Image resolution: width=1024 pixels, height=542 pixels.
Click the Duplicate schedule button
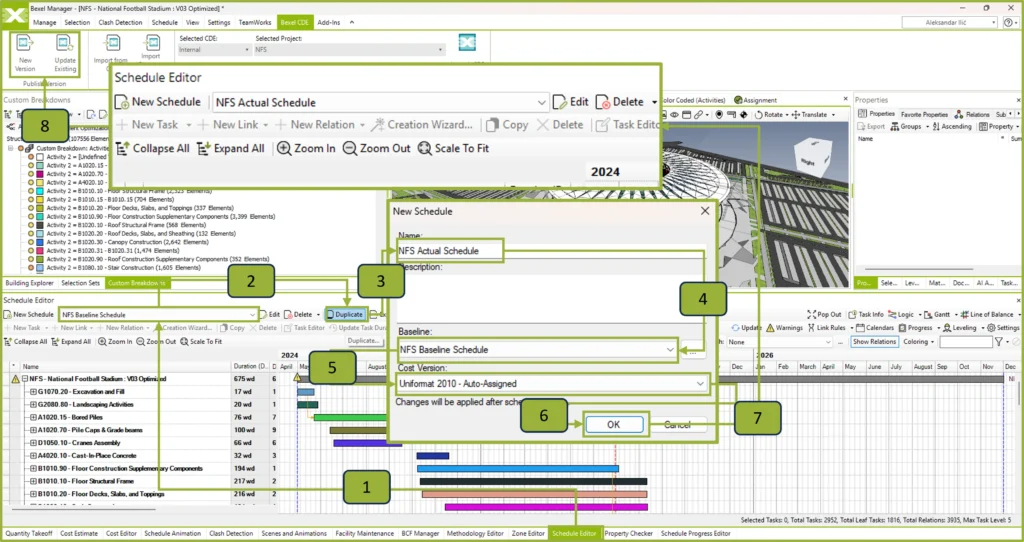344,314
